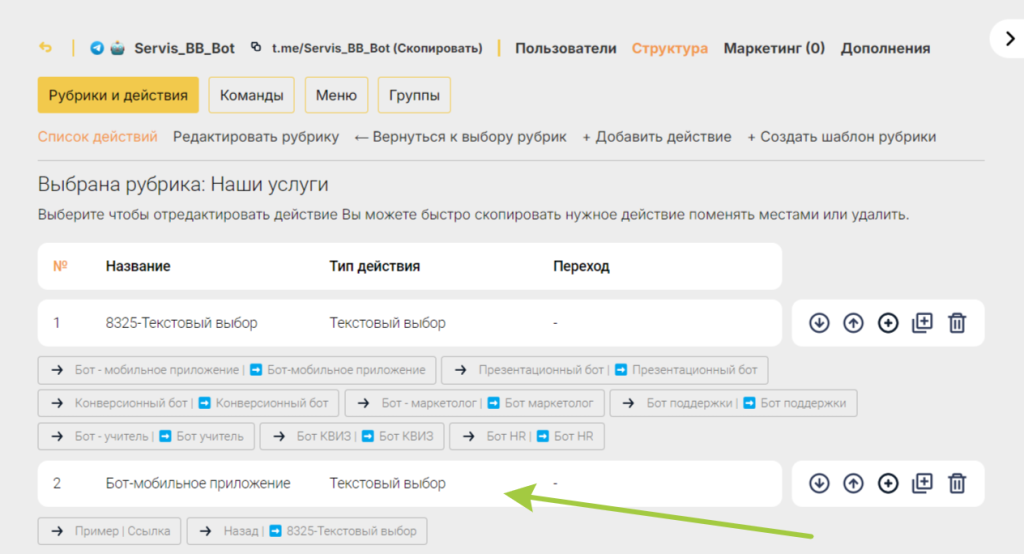Click the Бот HR transition button
1024x554 pixels.
(527, 436)
